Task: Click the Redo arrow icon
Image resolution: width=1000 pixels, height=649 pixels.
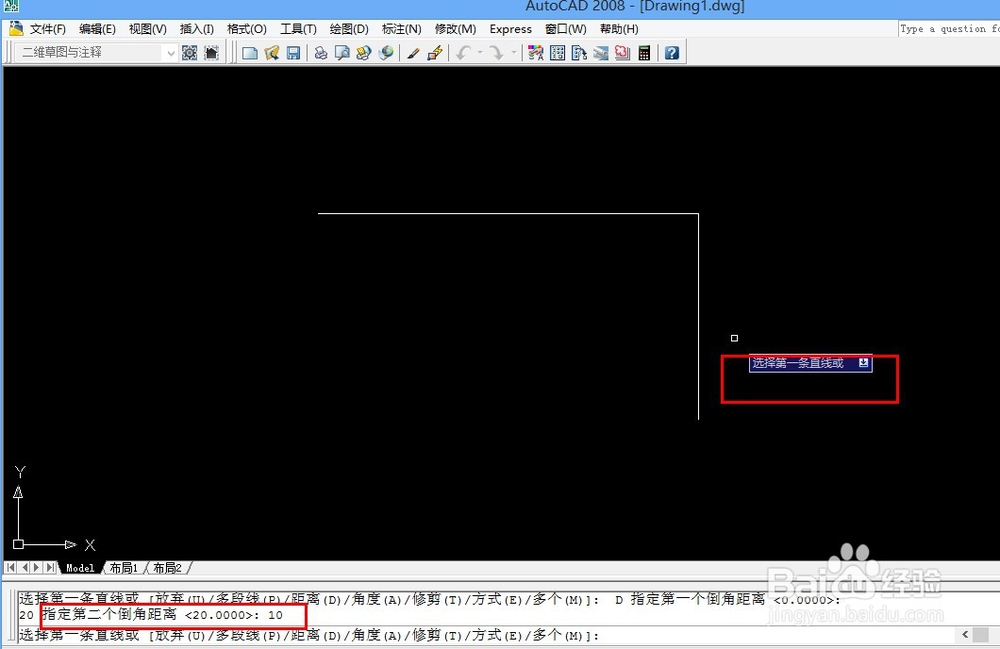Action: 497,53
